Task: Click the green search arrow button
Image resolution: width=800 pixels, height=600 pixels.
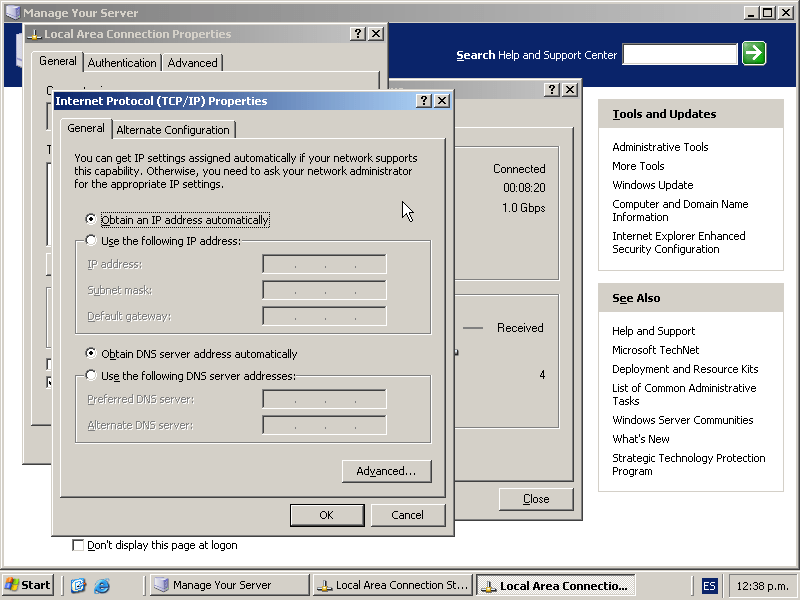Action: [x=754, y=54]
